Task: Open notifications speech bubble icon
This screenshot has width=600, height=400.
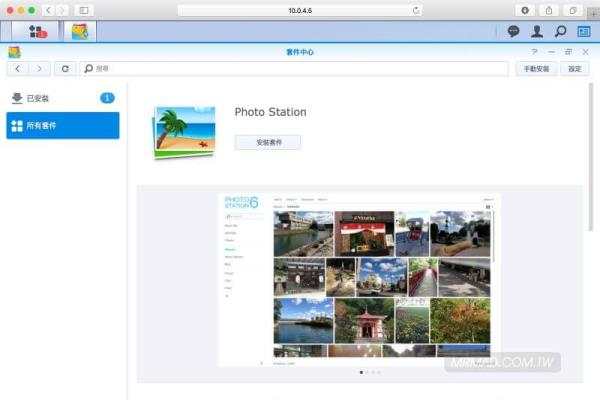Action: click(514, 31)
